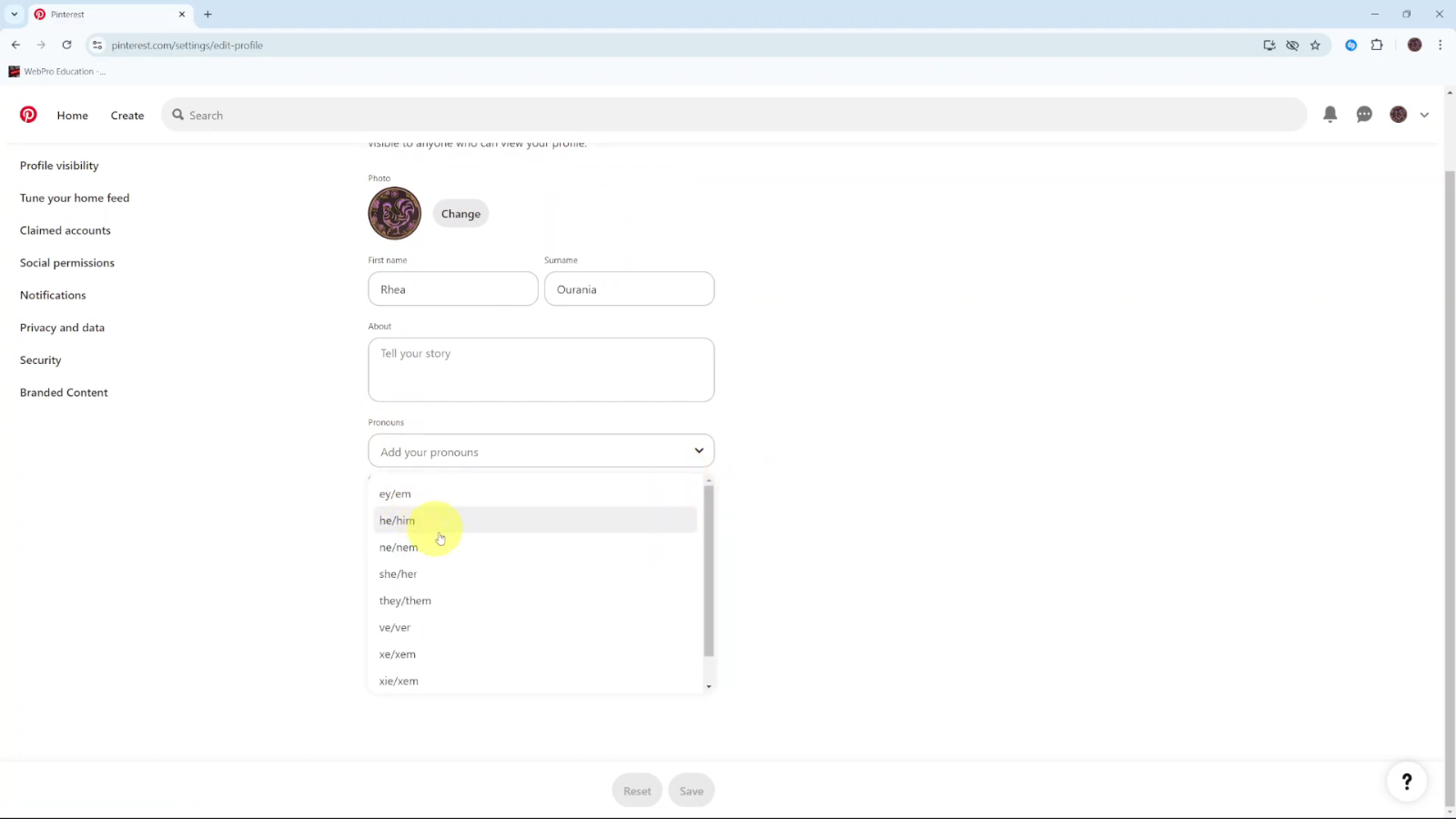
Task: Click the Chrome profile avatar icon
Action: tap(1414, 45)
